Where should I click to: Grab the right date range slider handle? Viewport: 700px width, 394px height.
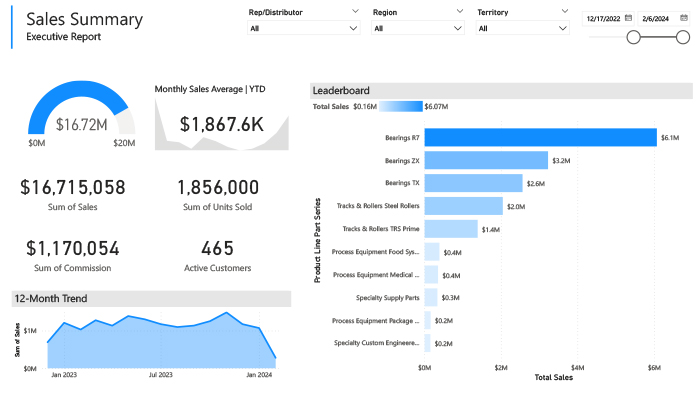pyautogui.click(x=683, y=37)
